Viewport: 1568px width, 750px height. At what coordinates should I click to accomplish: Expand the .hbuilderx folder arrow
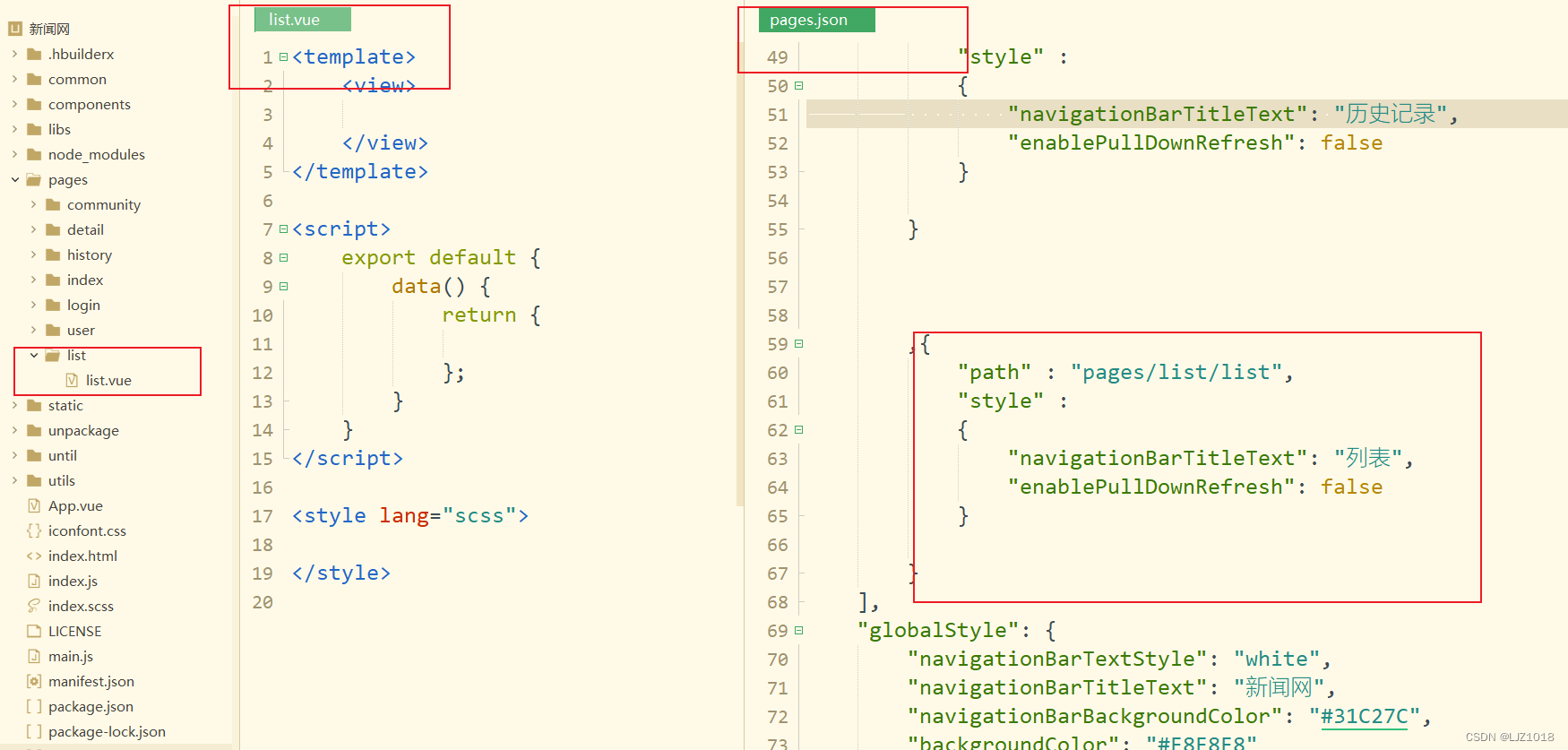pos(14,54)
